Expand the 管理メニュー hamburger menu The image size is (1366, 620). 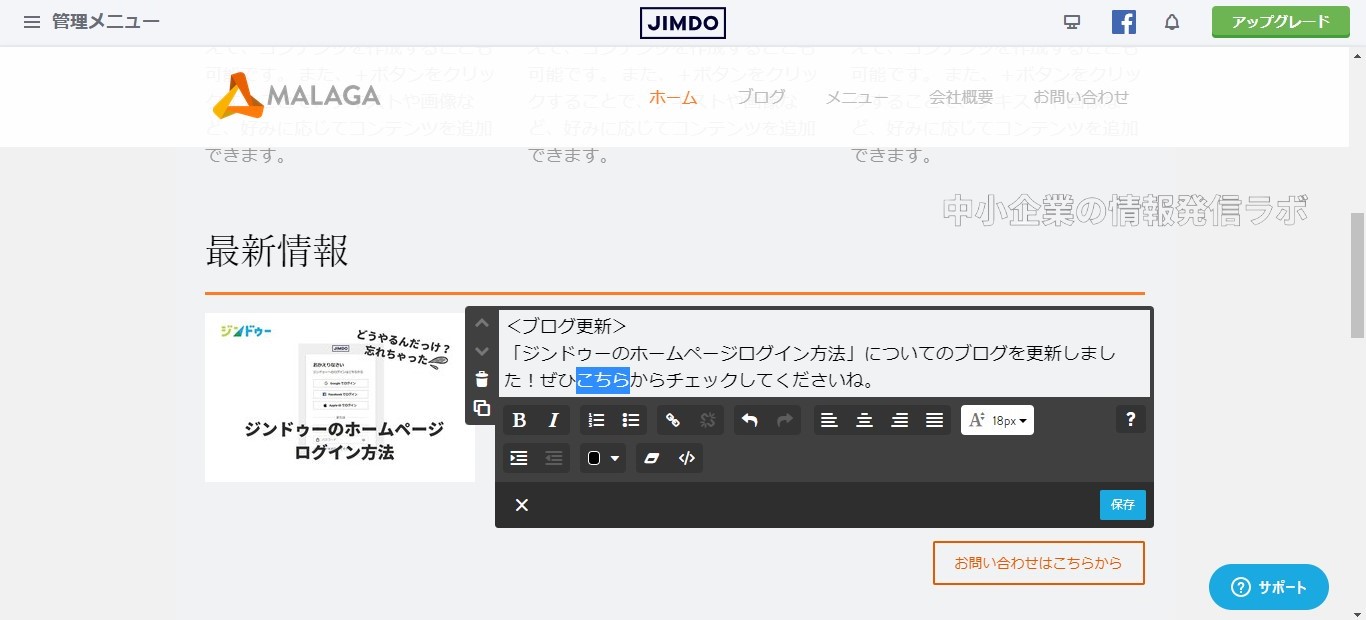pos(31,21)
